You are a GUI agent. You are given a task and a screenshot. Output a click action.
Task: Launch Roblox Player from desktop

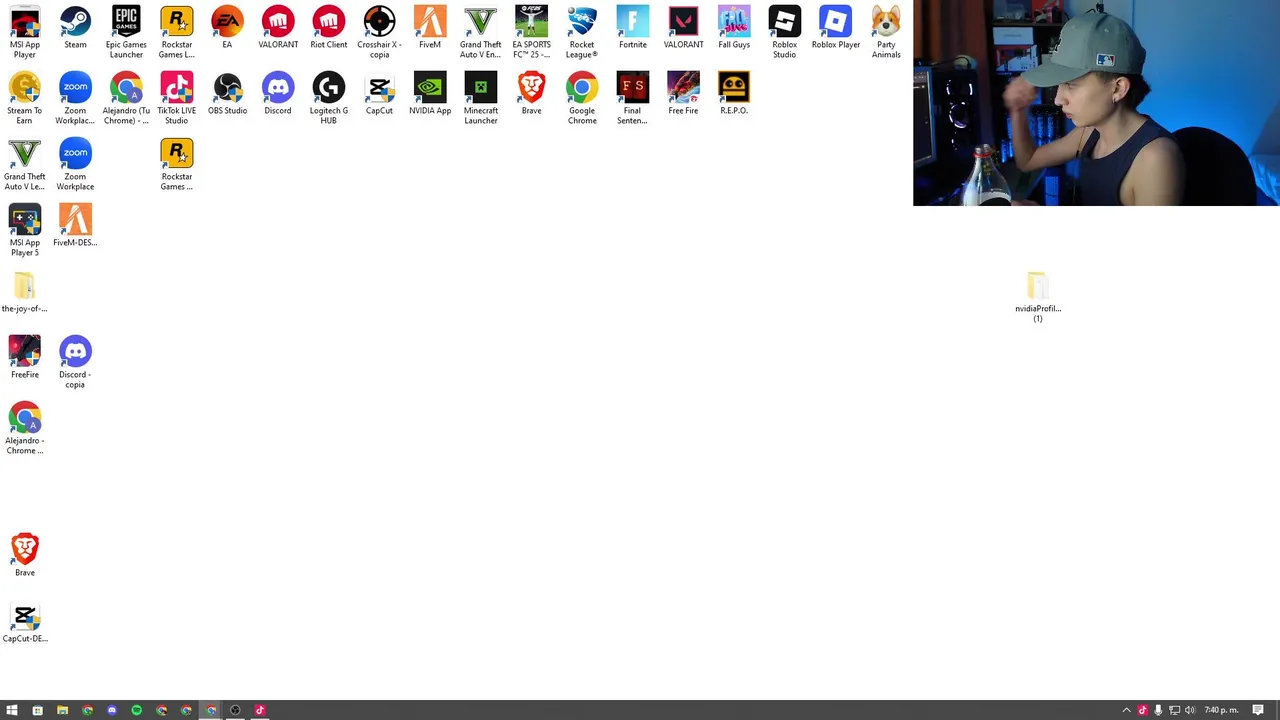click(x=836, y=28)
